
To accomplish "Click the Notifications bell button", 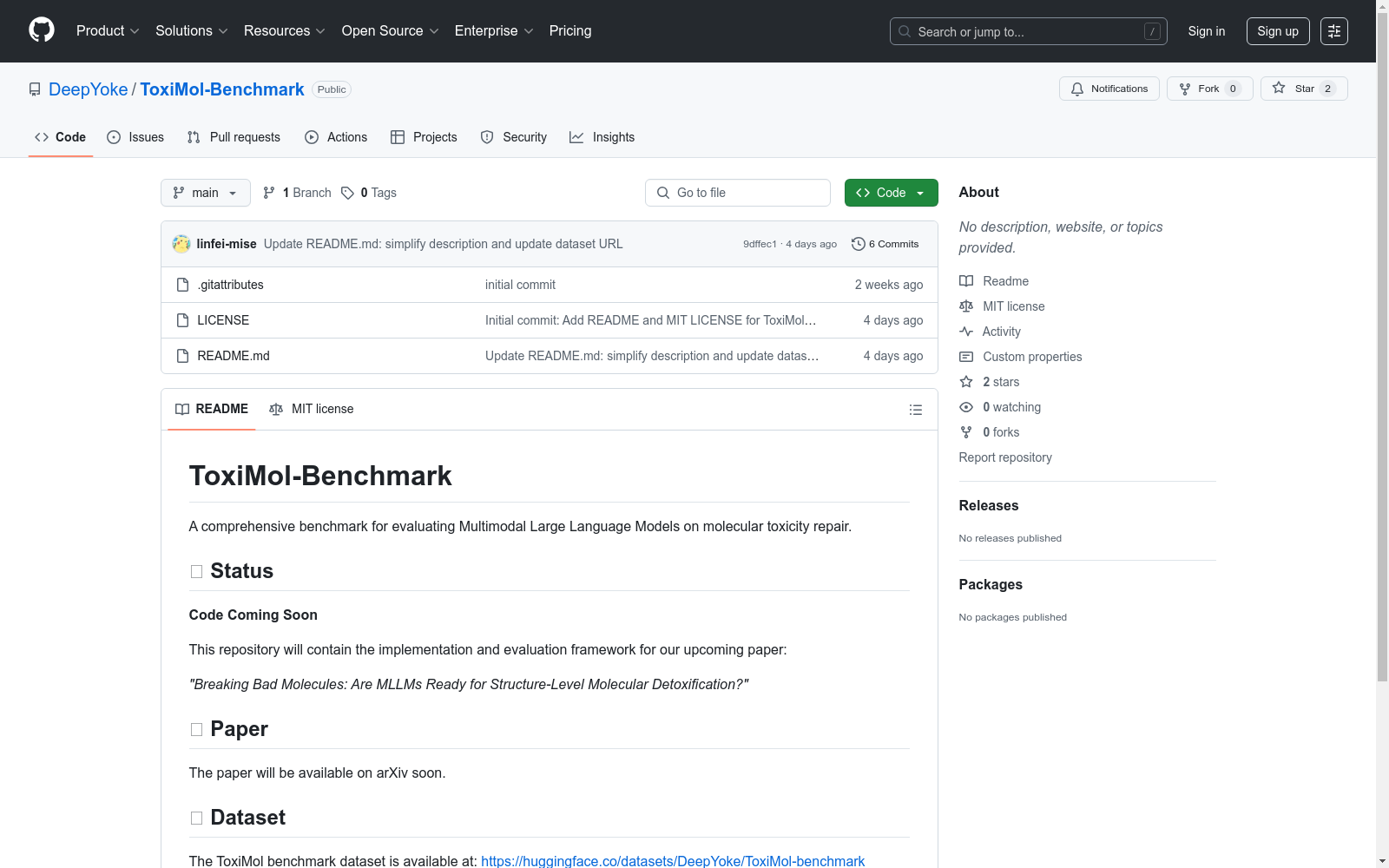I will (x=1109, y=89).
